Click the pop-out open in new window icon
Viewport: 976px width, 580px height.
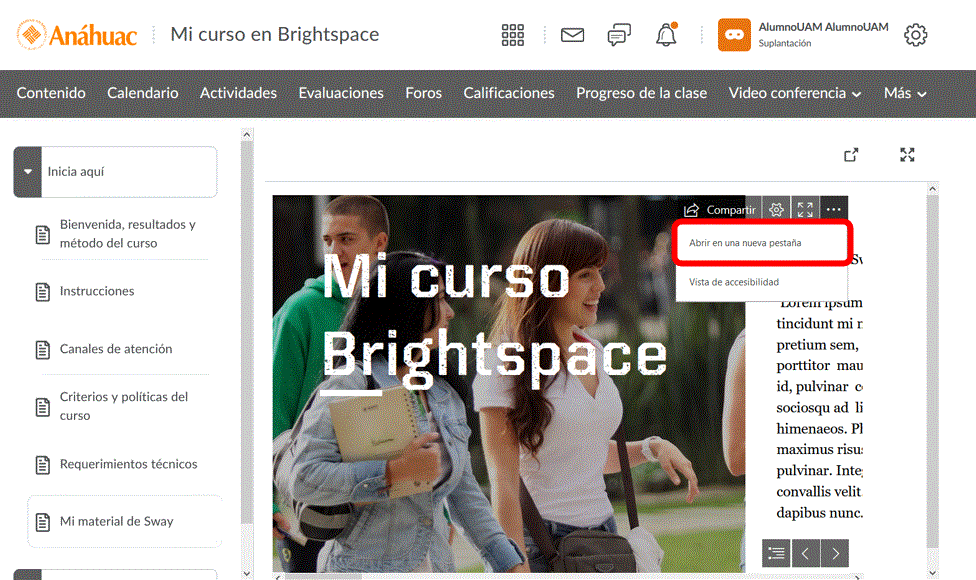coord(851,155)
